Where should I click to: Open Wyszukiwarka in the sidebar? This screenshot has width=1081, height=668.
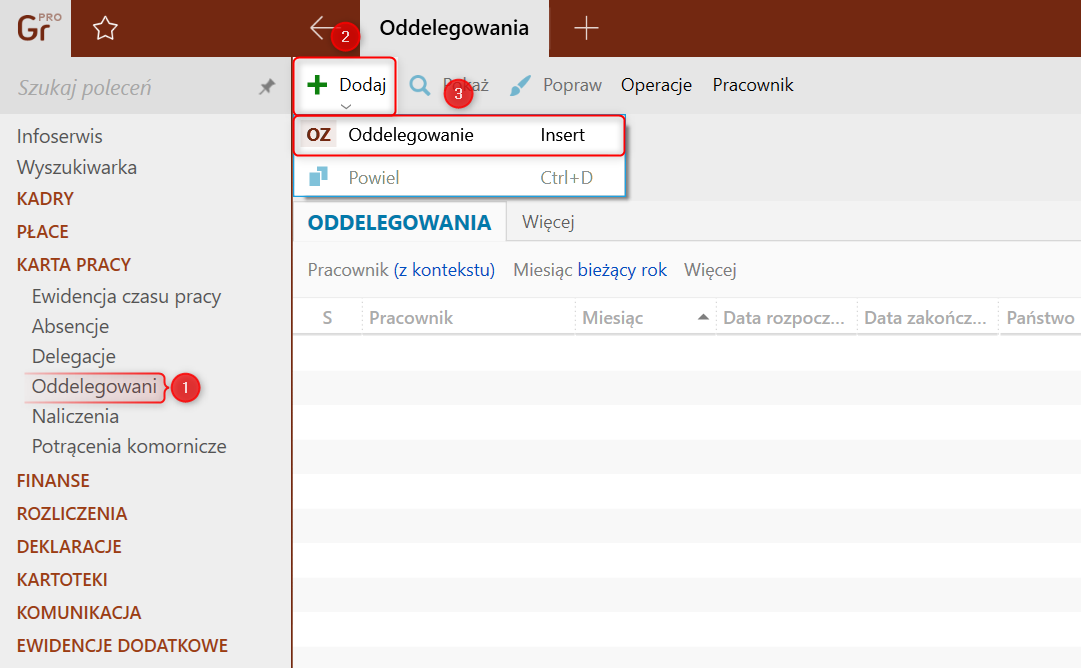point(77,168)
